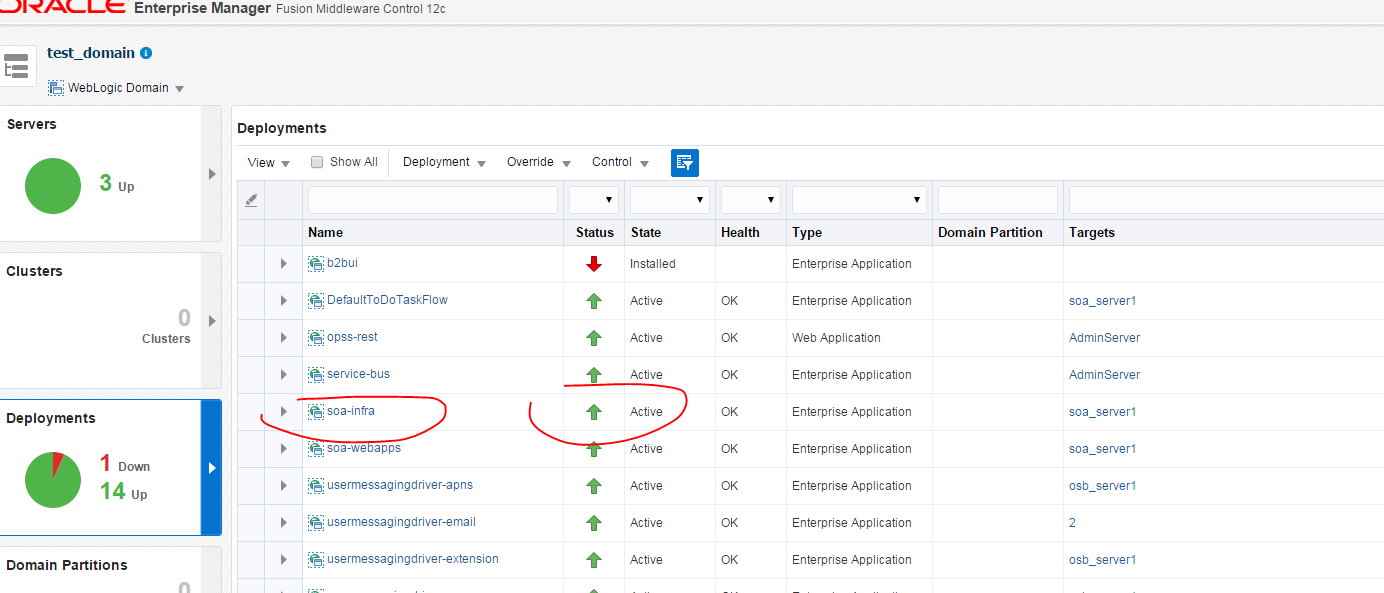Open the opss-rest deployment link
This screenshot has width=1384, height=593.
352,337
